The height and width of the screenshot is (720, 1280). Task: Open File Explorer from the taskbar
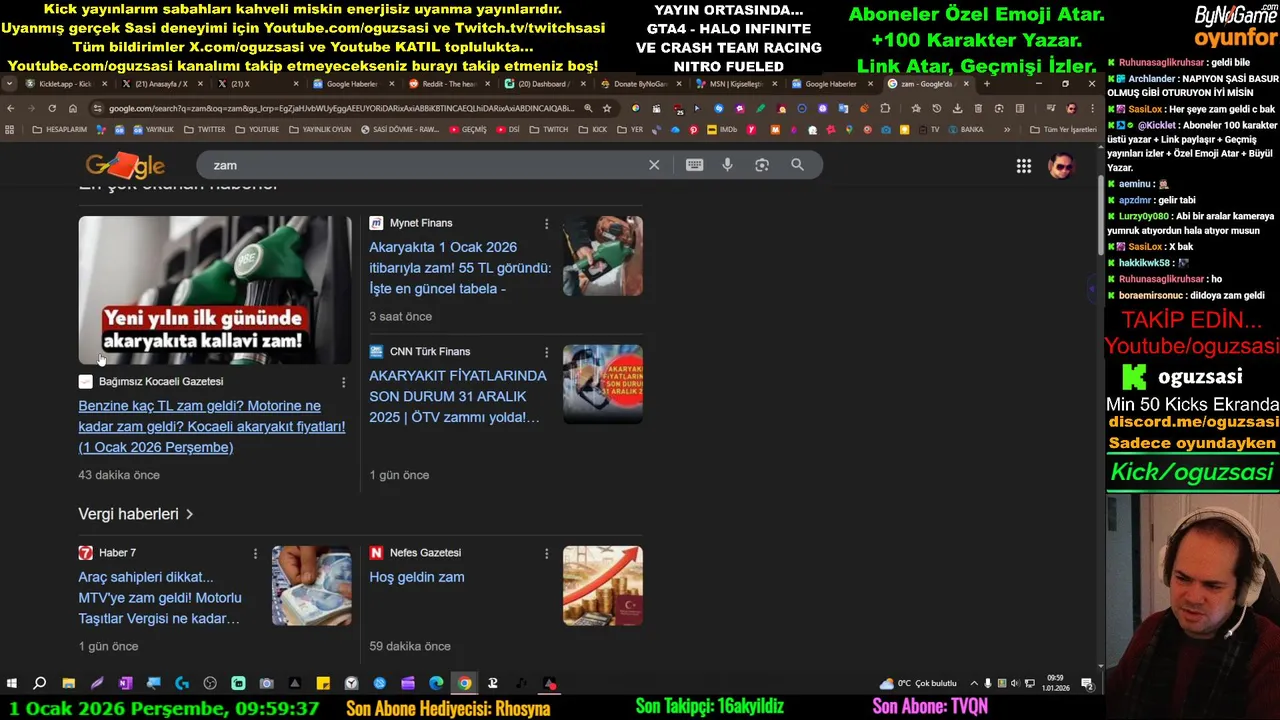(68, 683)
